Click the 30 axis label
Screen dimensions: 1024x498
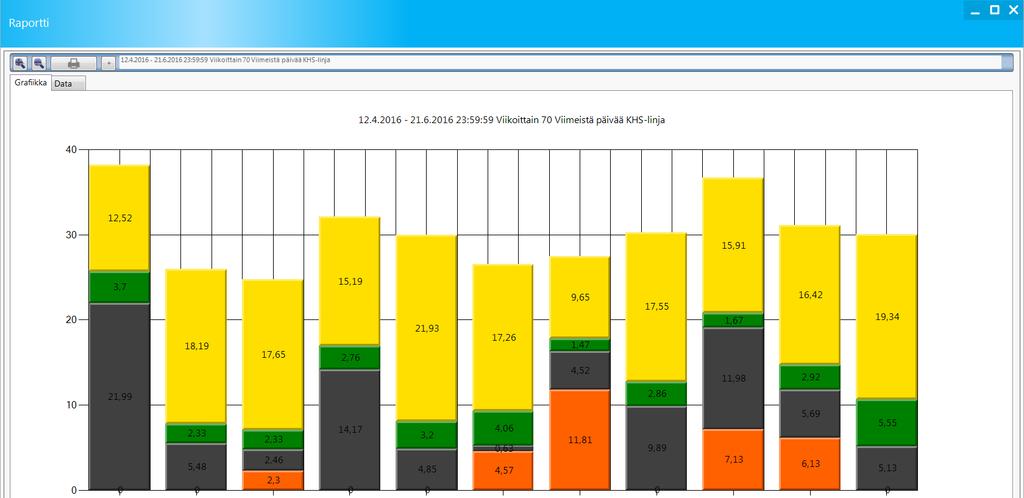[72, 234]
